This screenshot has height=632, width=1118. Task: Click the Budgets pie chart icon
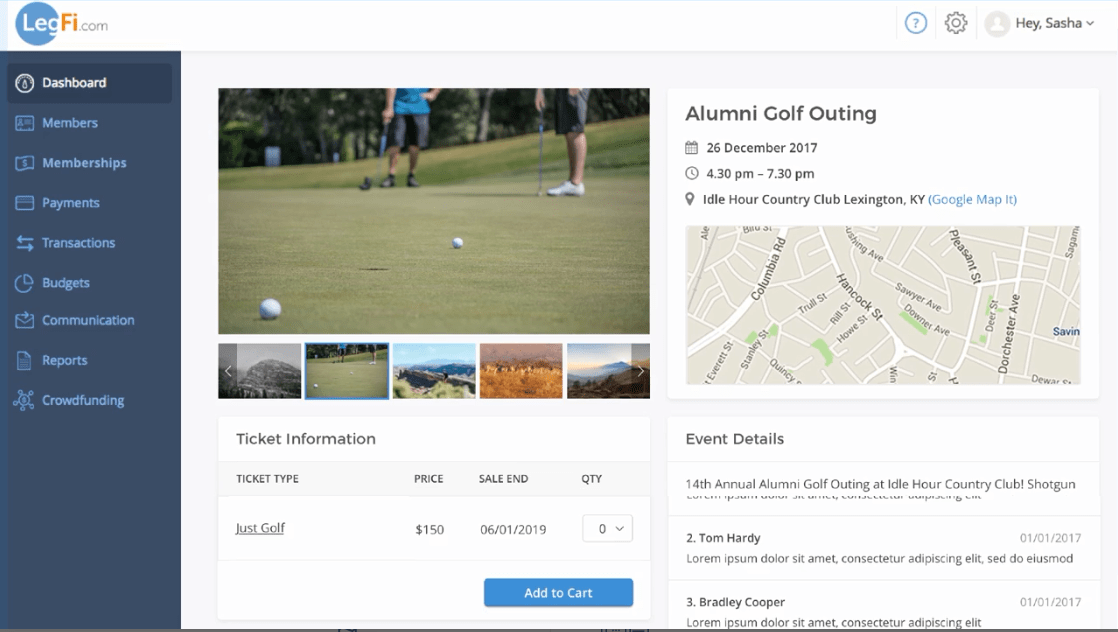[25, 283]
